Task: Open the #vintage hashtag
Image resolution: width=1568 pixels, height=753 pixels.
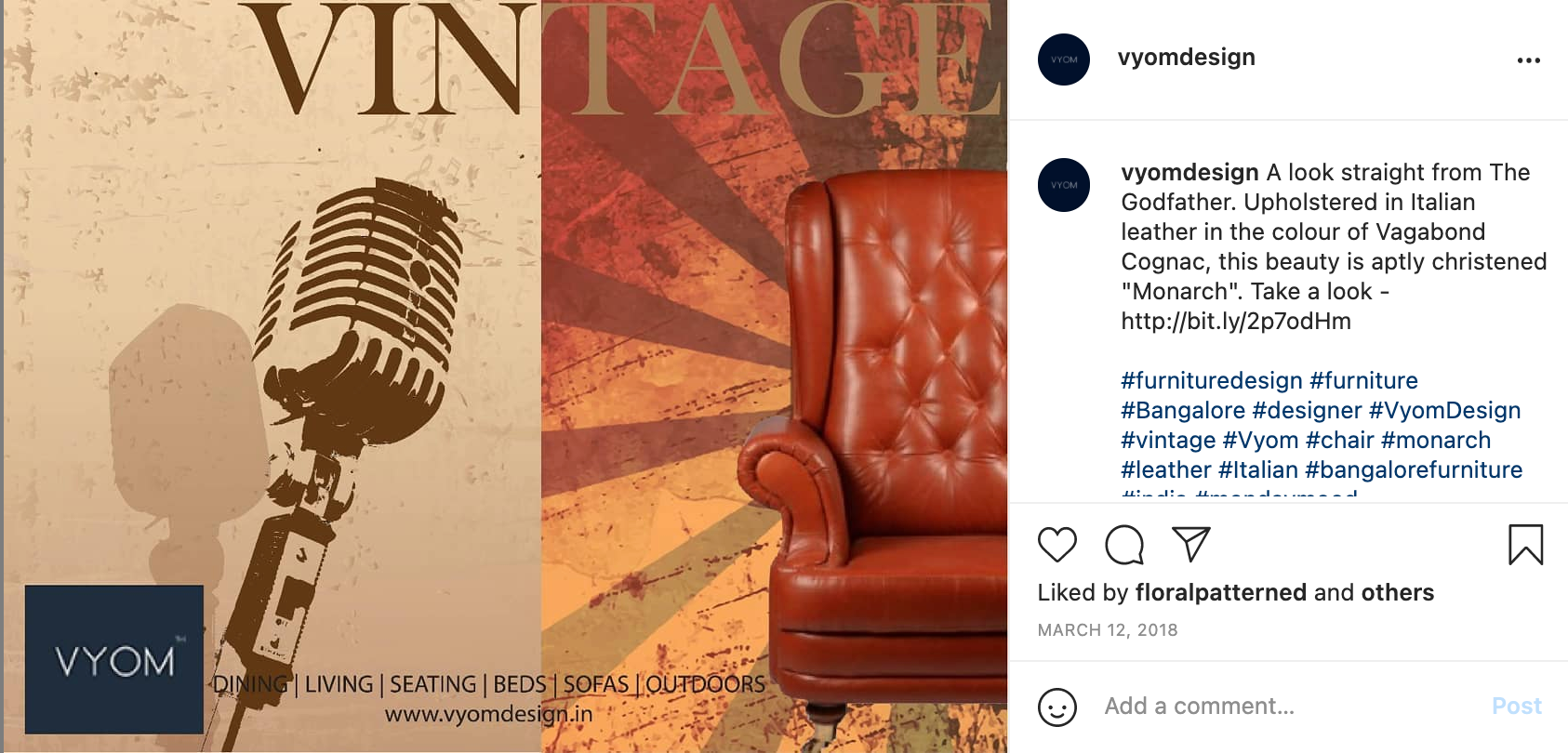Action: tap(1168, 441)
